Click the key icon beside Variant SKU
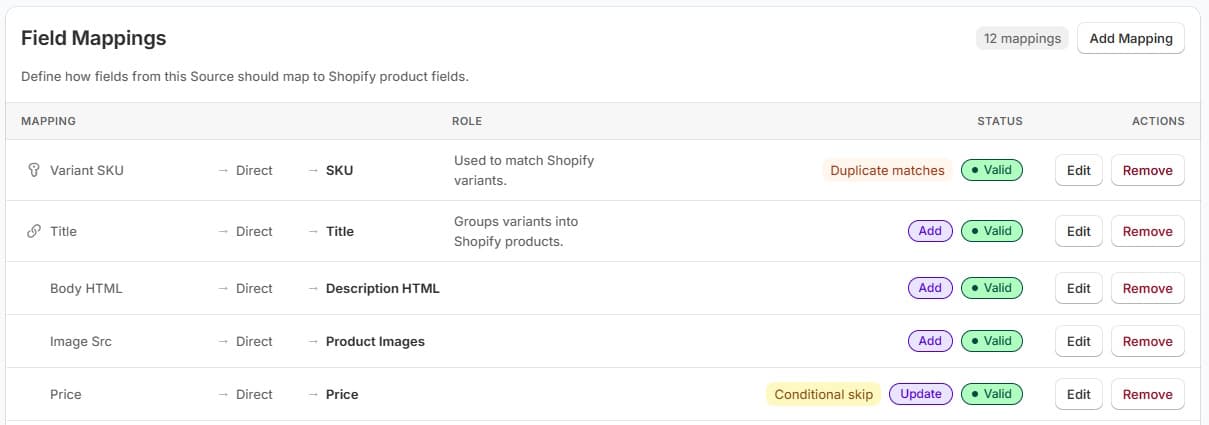The height and width of the screenshot is (425, 1209). coord(33,170)
